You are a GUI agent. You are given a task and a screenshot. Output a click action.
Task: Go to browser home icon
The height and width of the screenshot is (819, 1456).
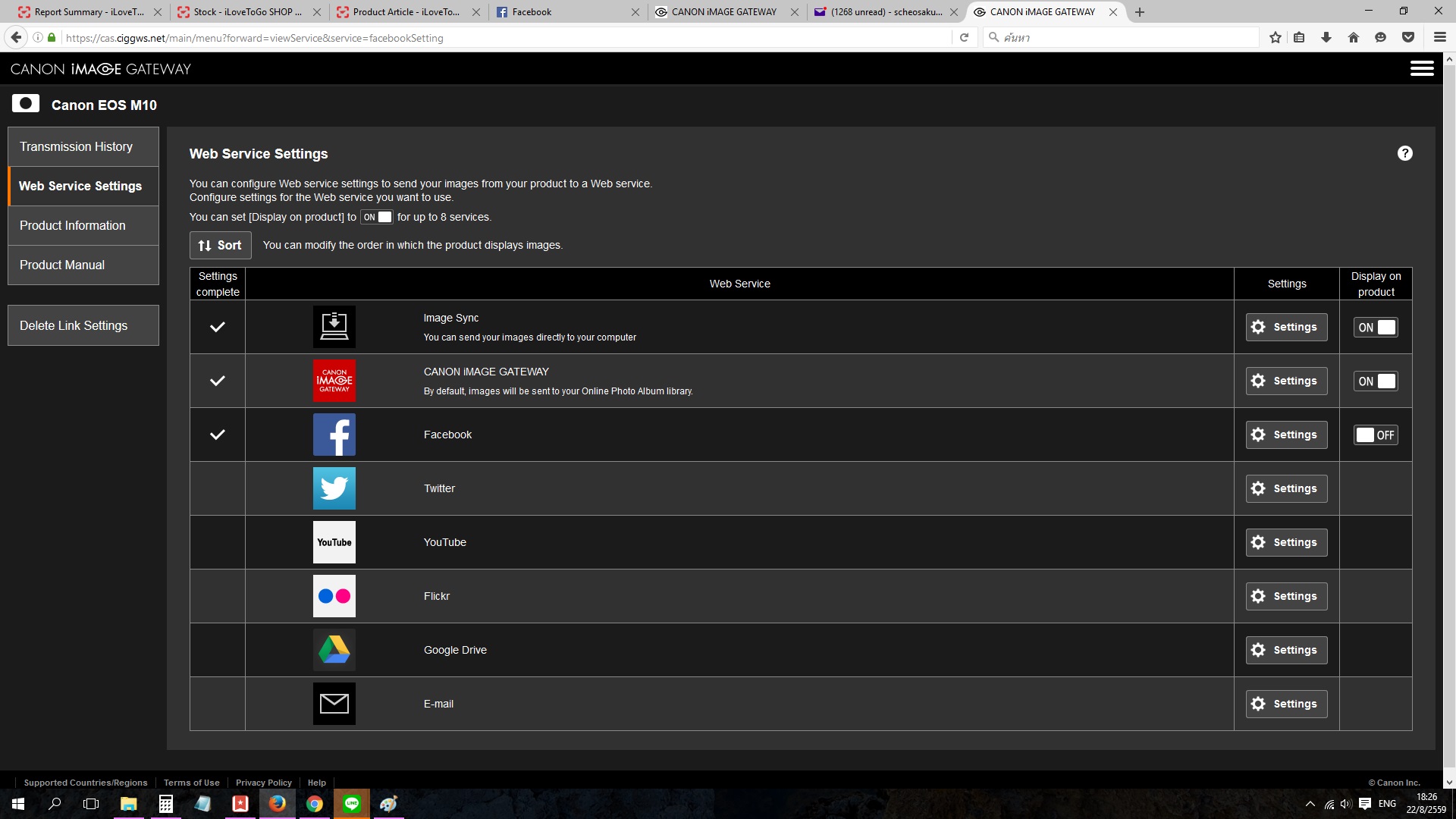pos(1354,37)
